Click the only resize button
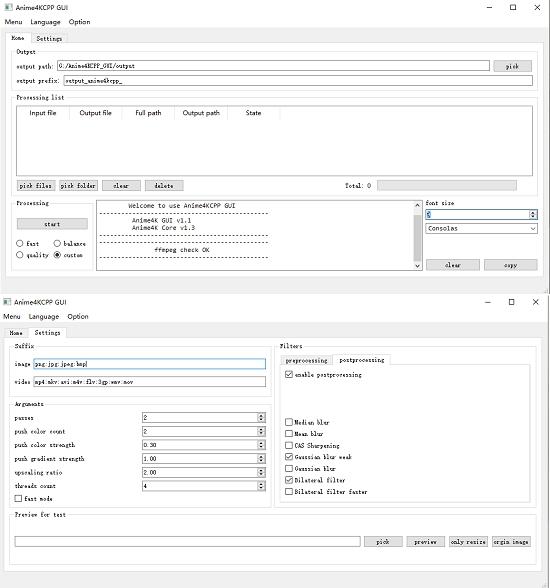This screenshot has width=550, height=588. pos(468,542)
